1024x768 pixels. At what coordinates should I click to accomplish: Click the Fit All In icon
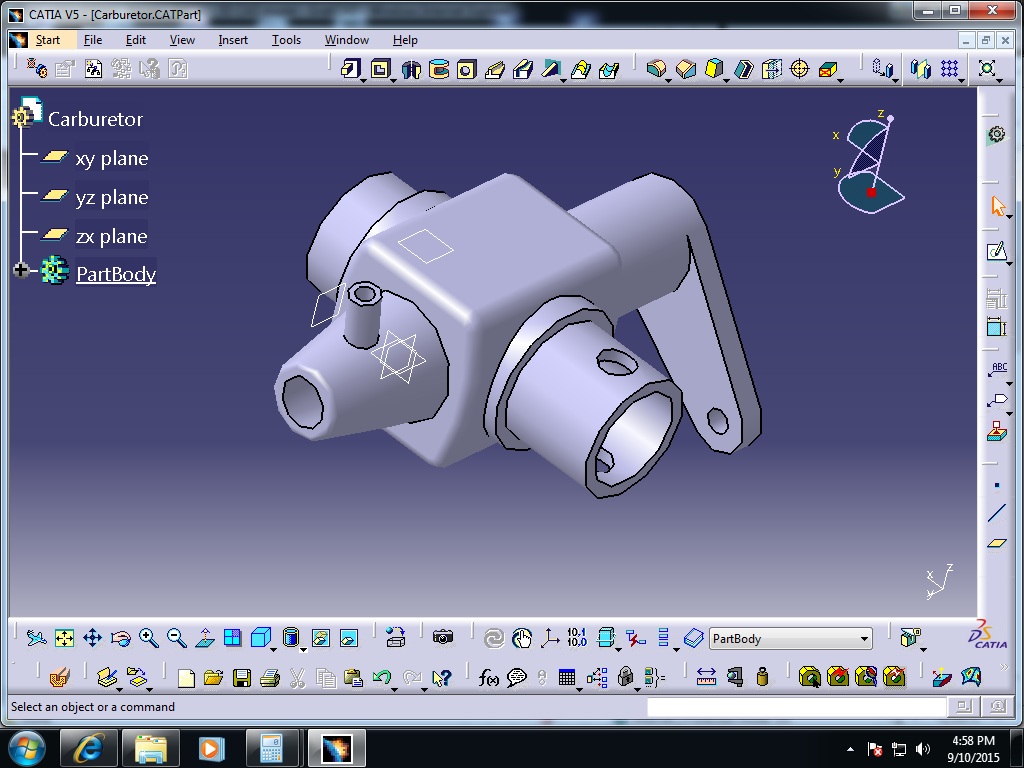coord(64,638)
